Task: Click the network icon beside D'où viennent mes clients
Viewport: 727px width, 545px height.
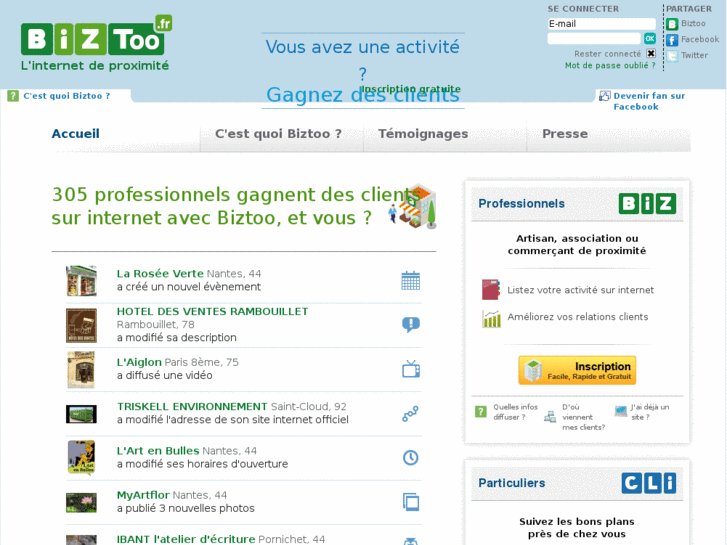Action: (x=550, y=417)
